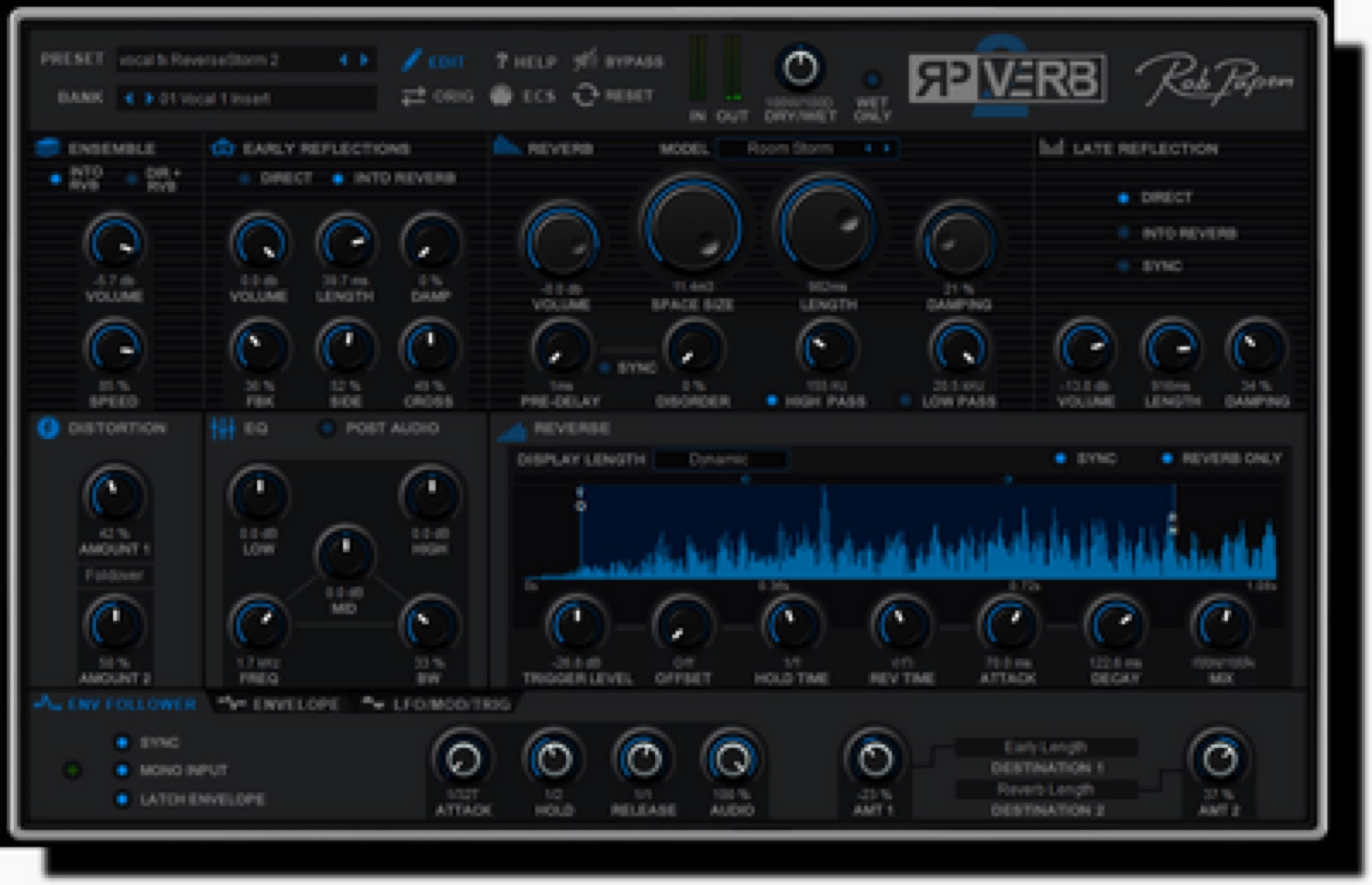The image size is (1372, 885).
Task: Toggle the Distortion power icon
Action: tap(48, 428)
